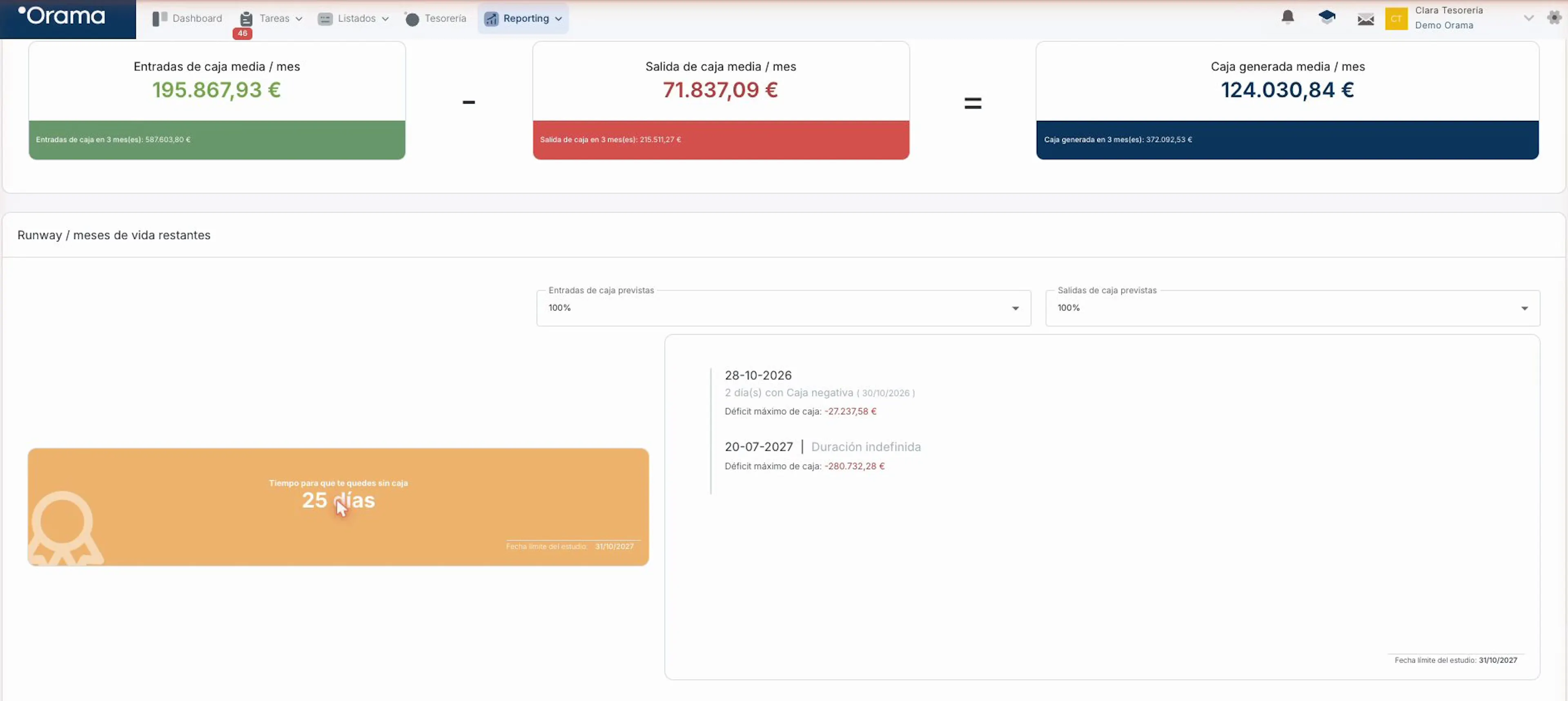Click the Tareas clipboard icon

point(246,19)
